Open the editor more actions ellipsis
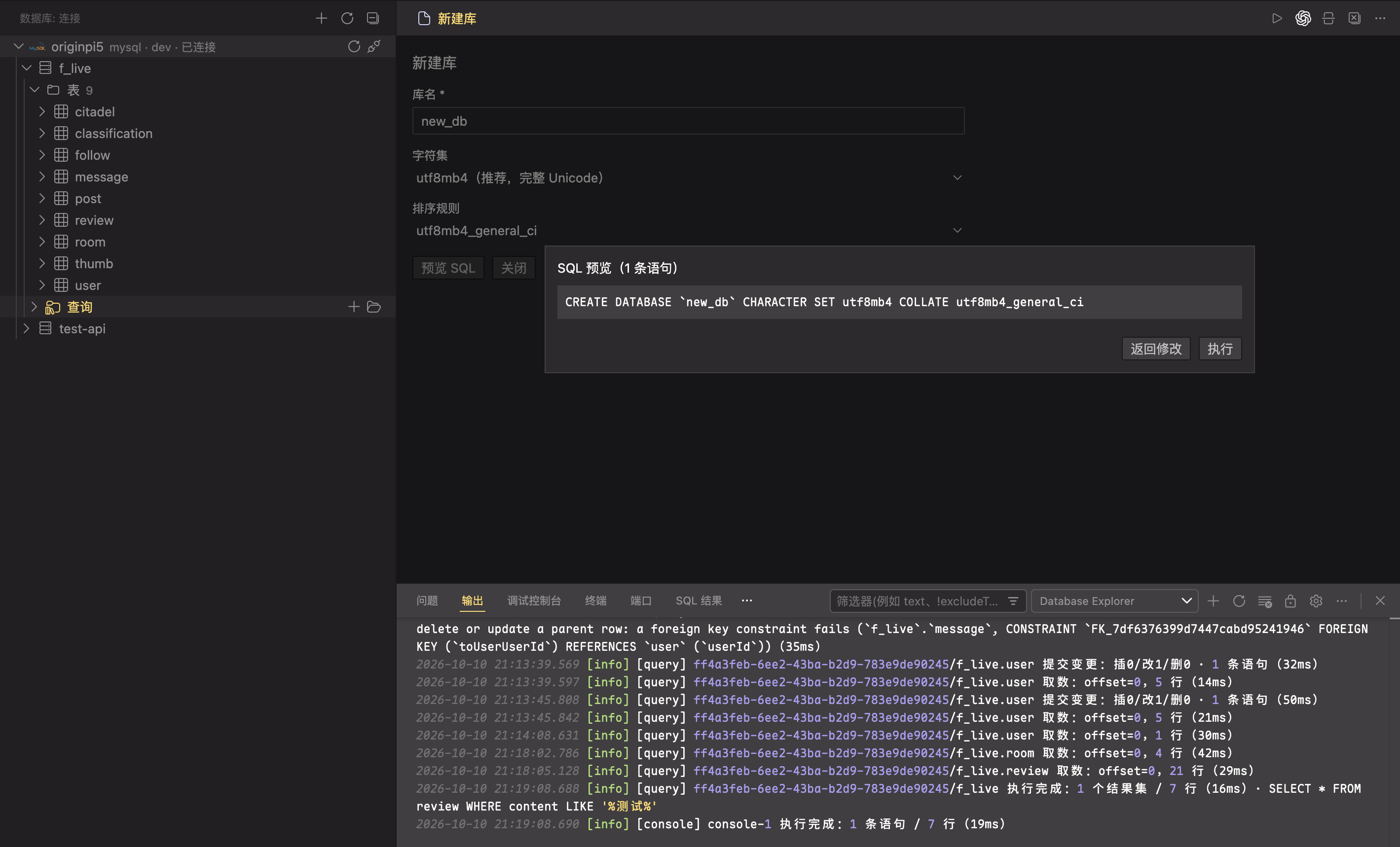Image resolution: width=1400 pixels, height=847 pixels. tap(1380, 18)
